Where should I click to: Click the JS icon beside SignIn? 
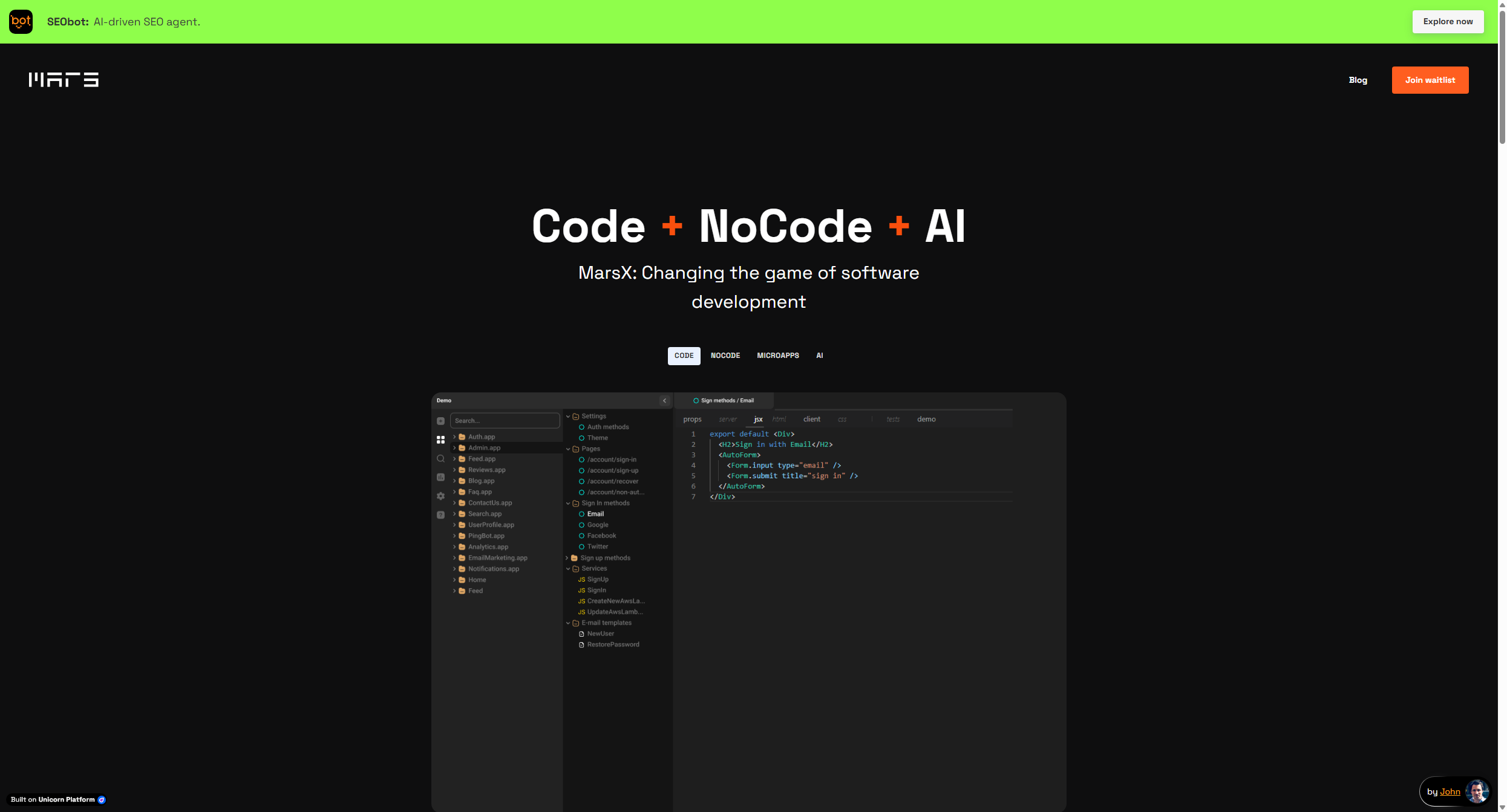click(x=581, y=590)
